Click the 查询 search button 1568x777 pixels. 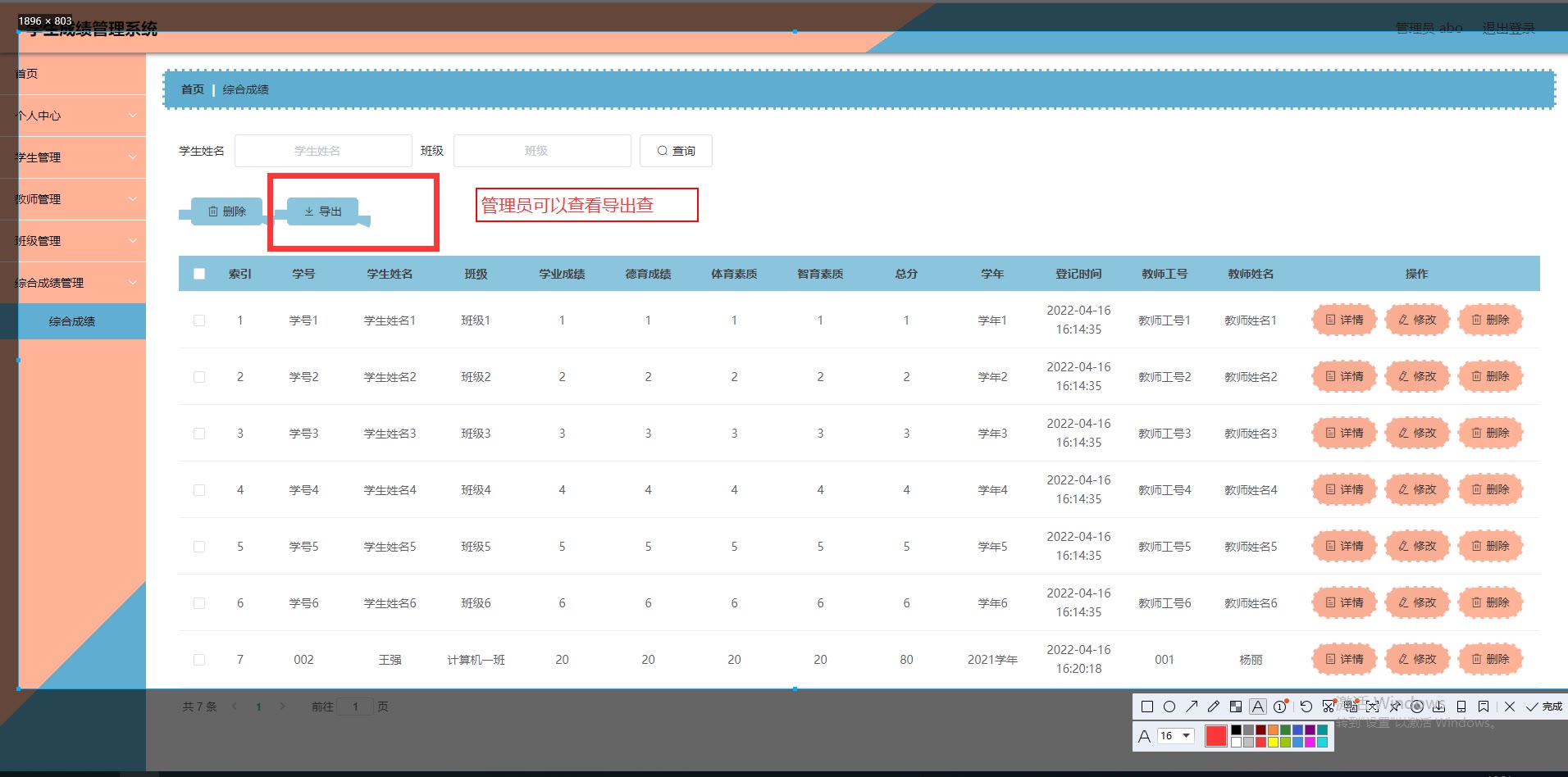click(x=676, y=151)
